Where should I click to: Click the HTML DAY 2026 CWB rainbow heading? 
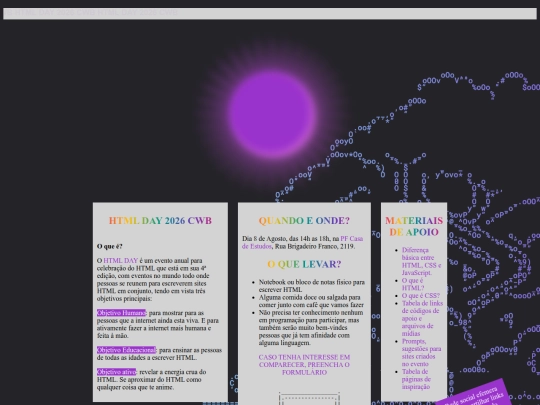pos(160,220)
